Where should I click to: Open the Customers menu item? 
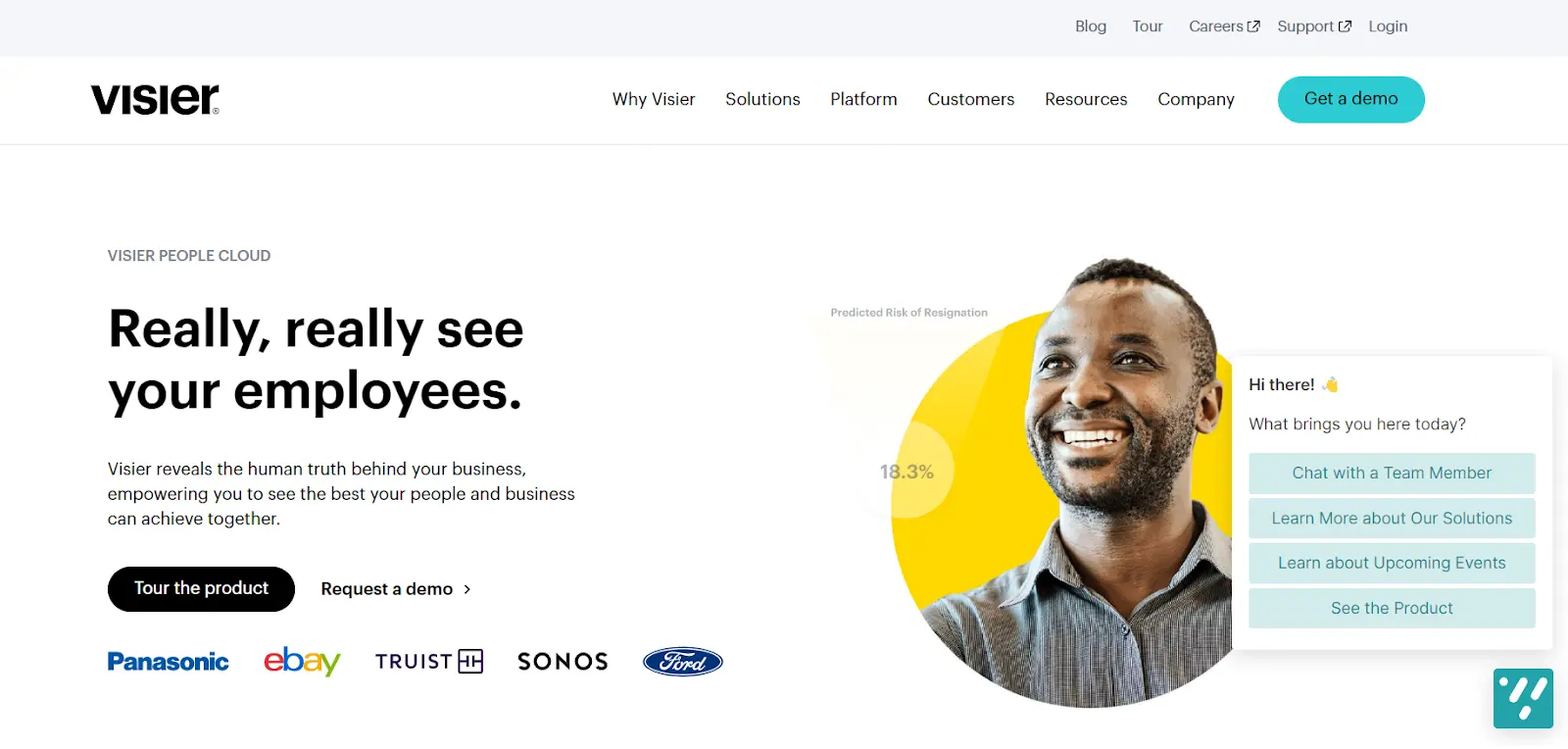(x=971, y=99)
